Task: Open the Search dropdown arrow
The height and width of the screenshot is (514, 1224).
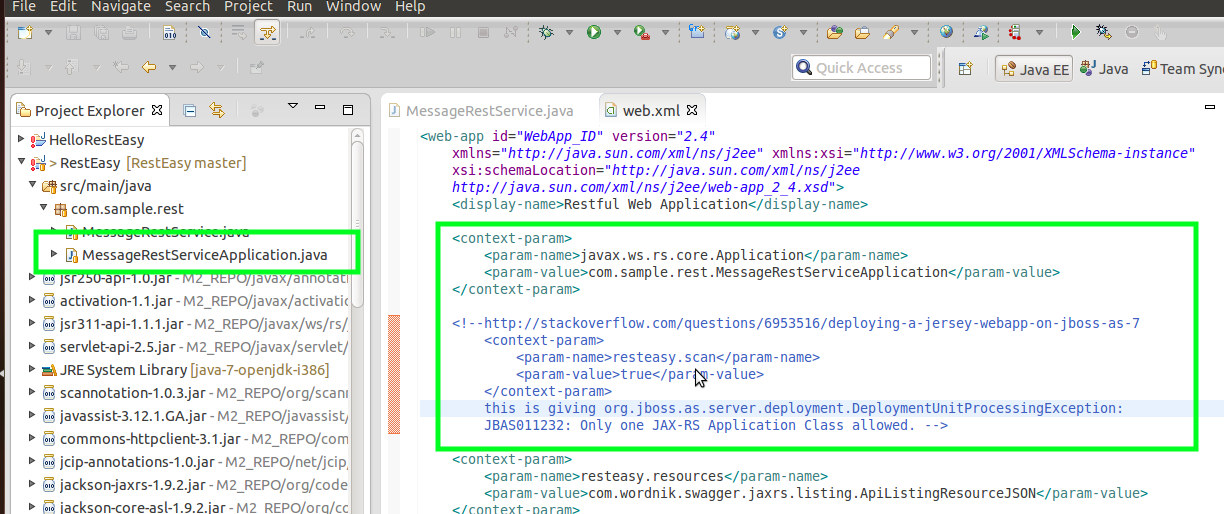Action: tap(913, 33)
